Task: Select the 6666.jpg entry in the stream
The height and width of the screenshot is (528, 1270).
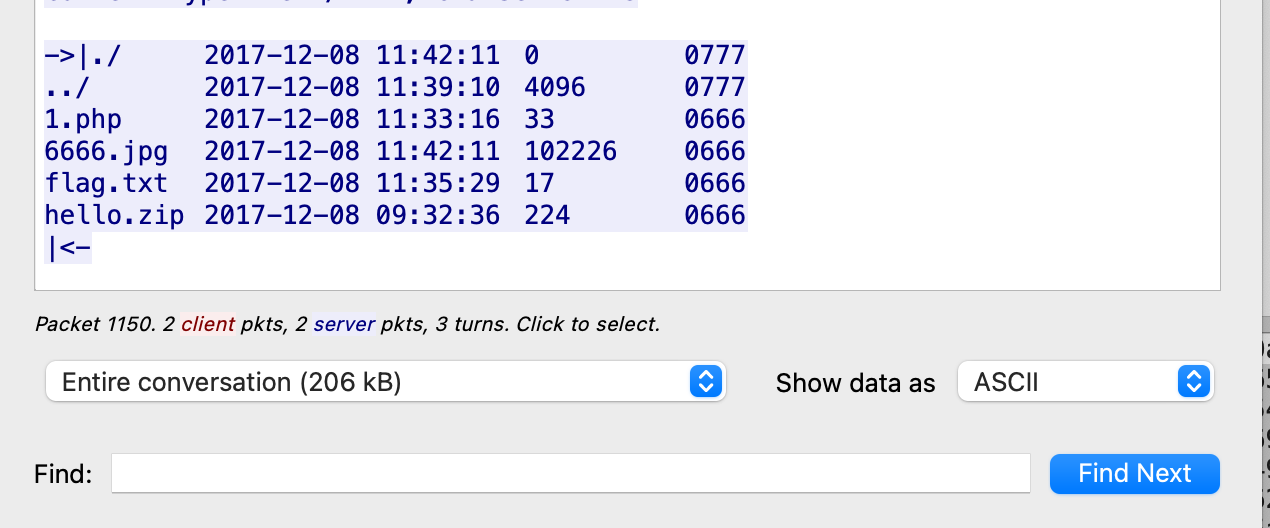Action: (x=107, y=152)
